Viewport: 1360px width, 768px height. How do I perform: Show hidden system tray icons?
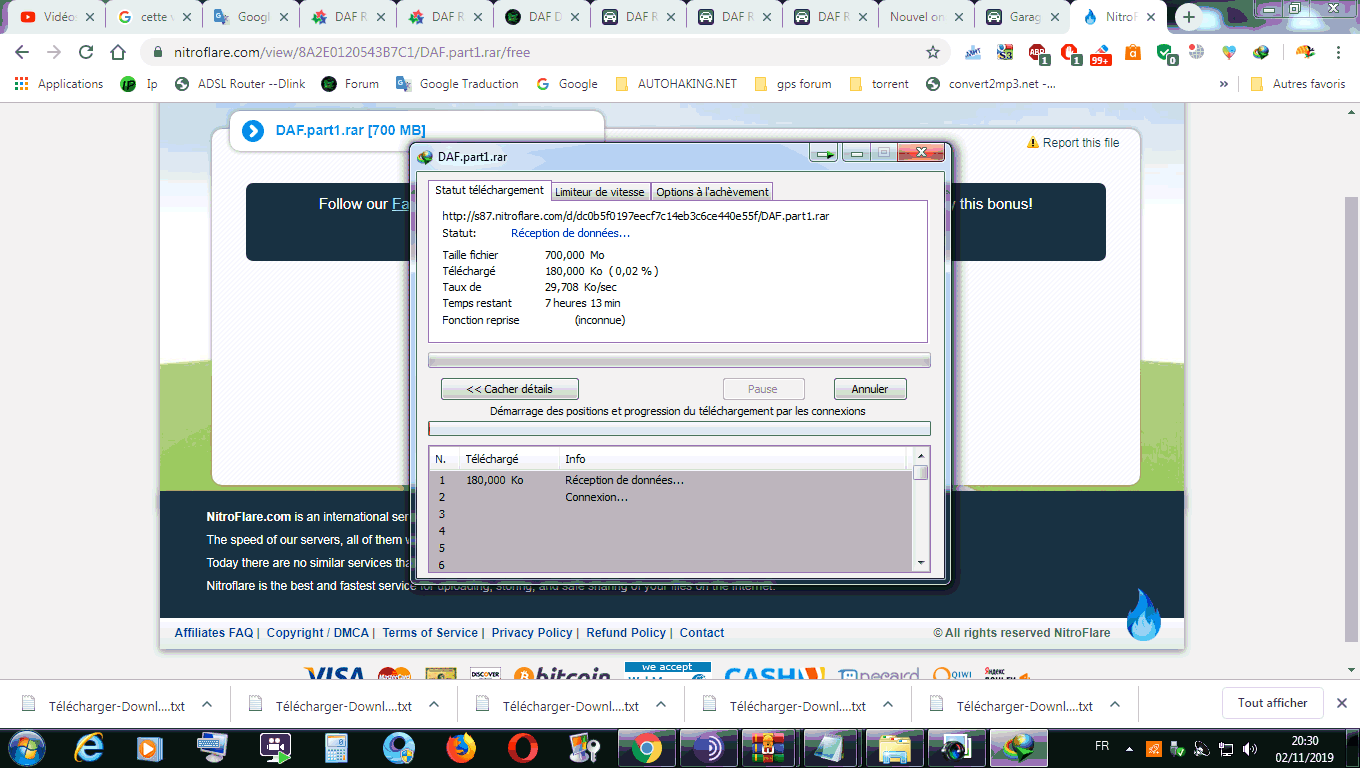(1129, 748)
